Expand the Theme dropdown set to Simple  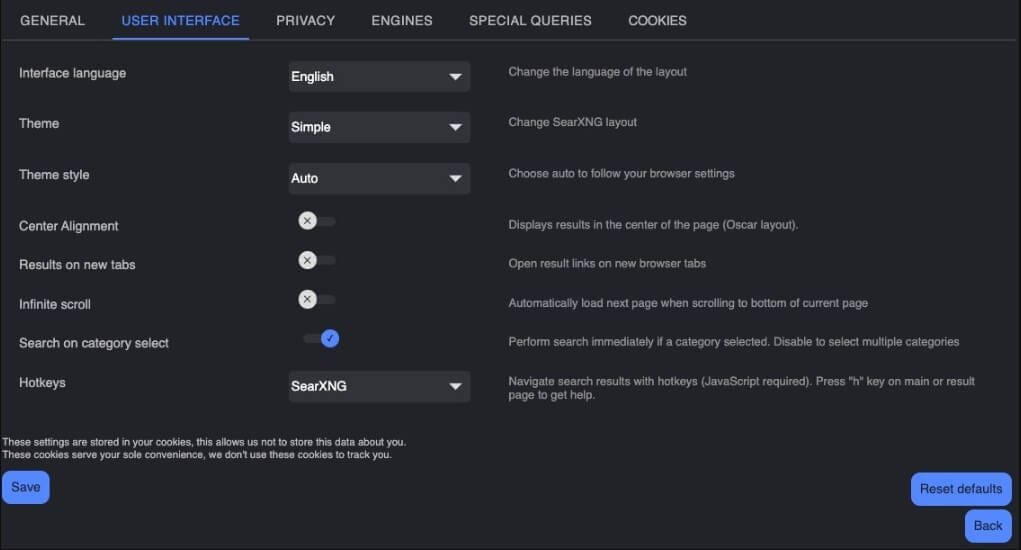pyautogui.click(x=378, y=127)
